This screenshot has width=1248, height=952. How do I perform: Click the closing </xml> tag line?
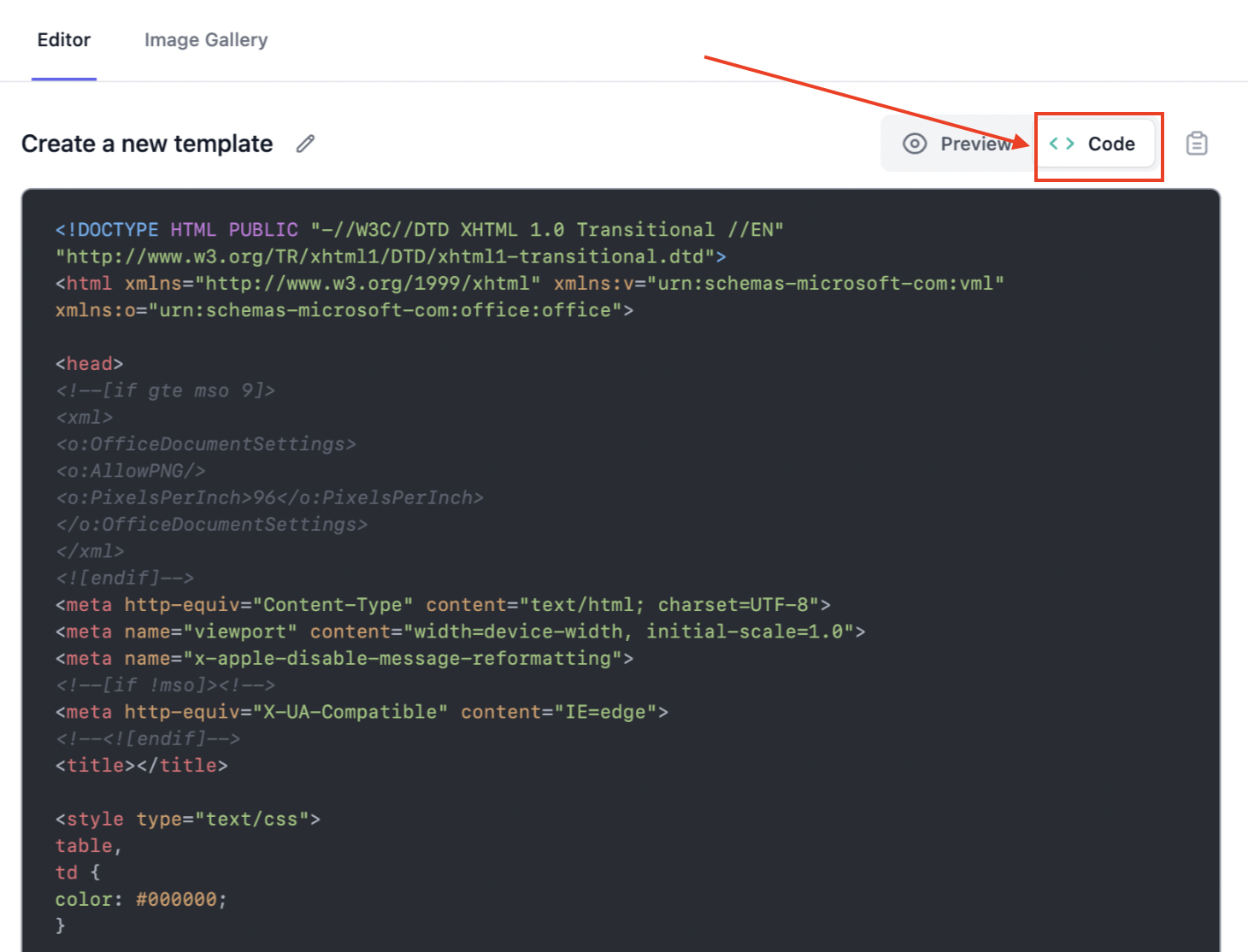point(90,551)
